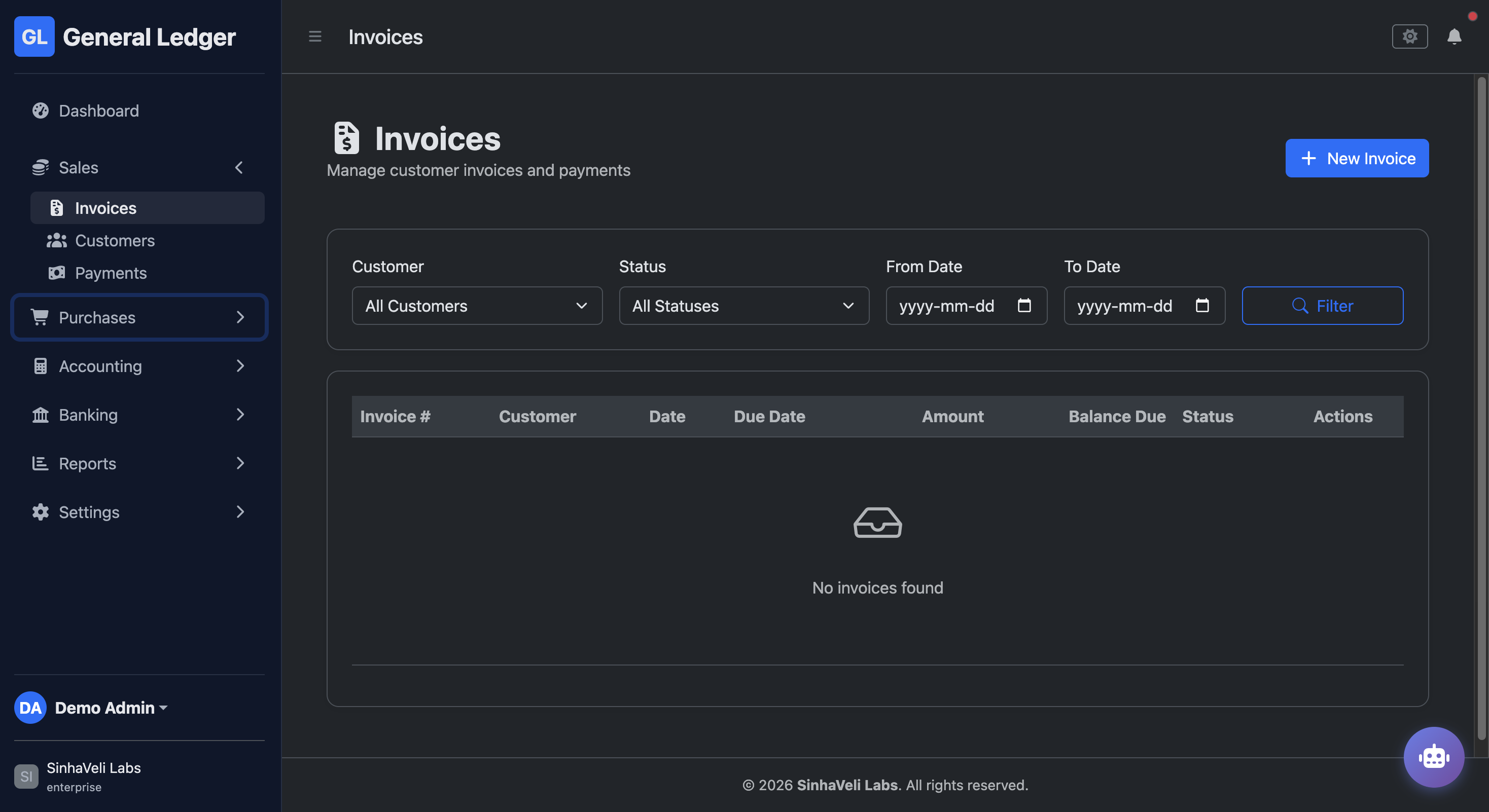Expand the Settings menu chevron
This screenshot has height=812, width=1489.
coord(240,512)
